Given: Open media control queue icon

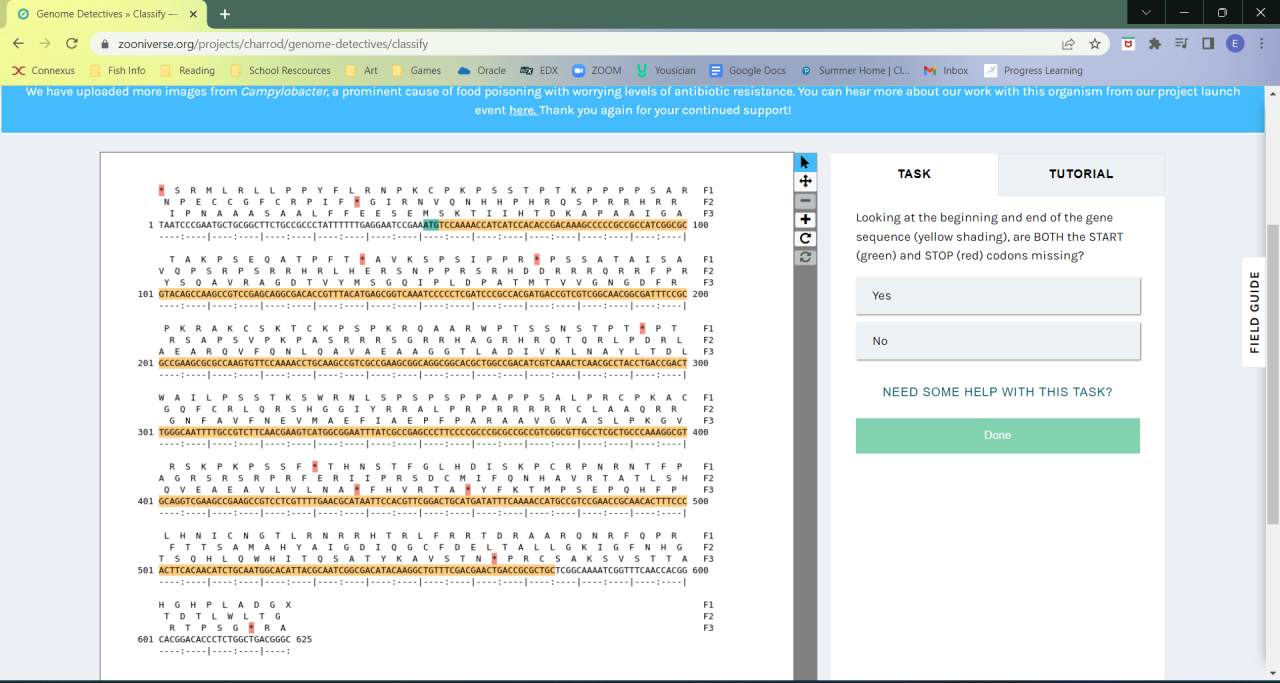Looking at the screenshot, I should click(x=1181, y=44).
